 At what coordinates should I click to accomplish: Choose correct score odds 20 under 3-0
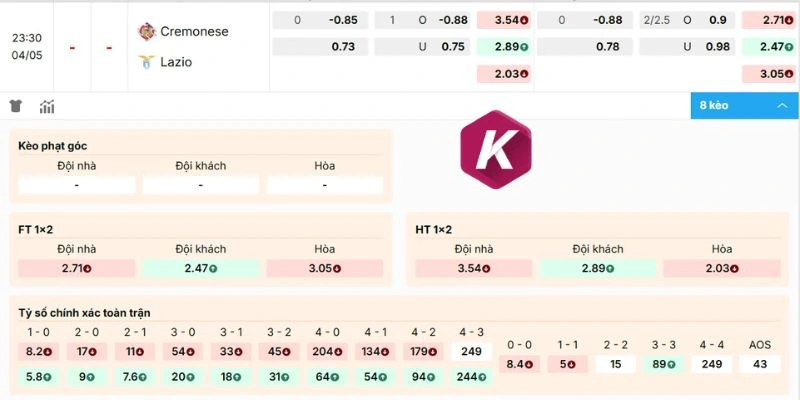point(183,377)
